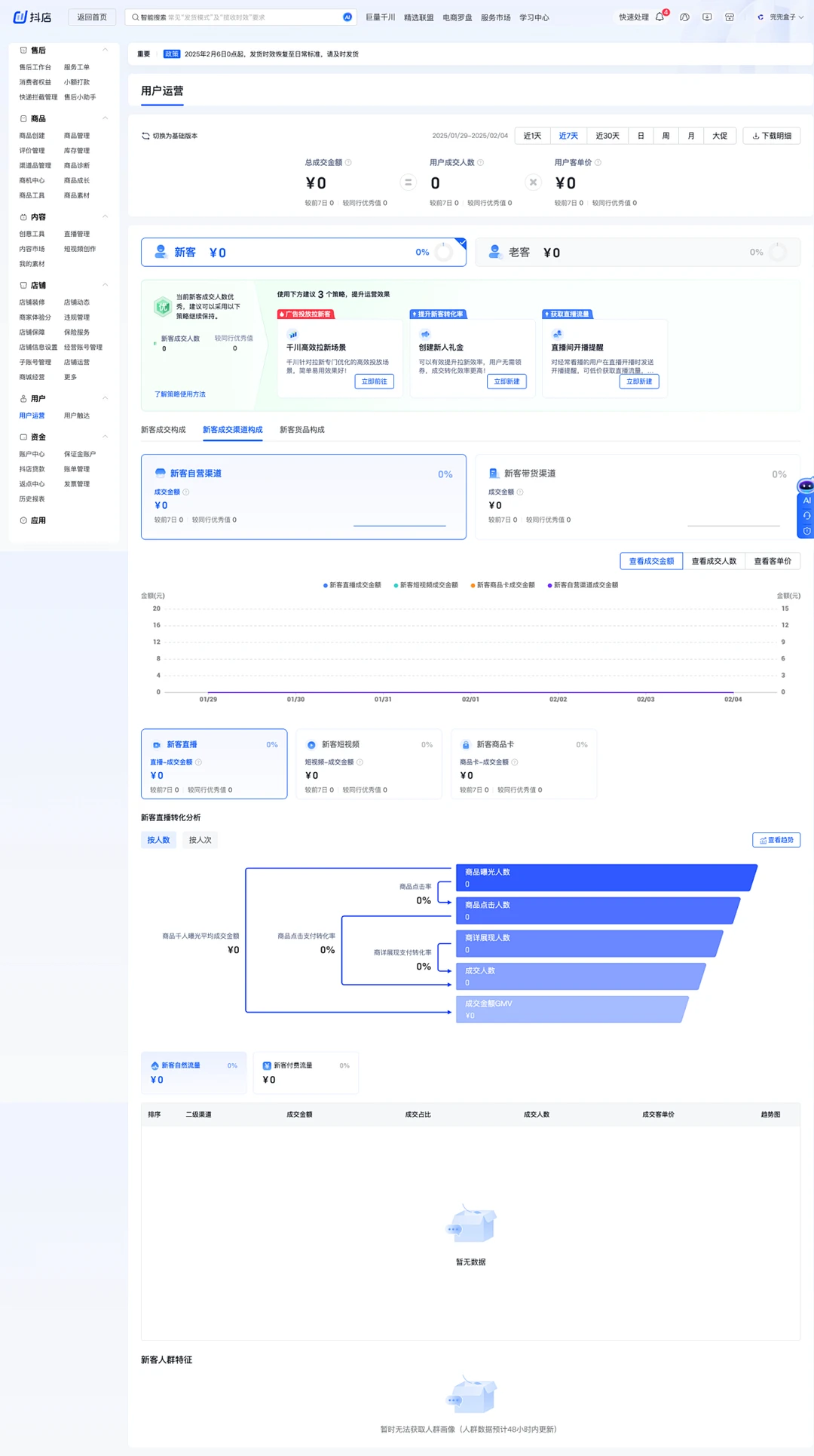Viewport: 814px width, 1456px height.
Task: Click the 新客直播成交金额 legend dot
Action: (x=325, y=585)
